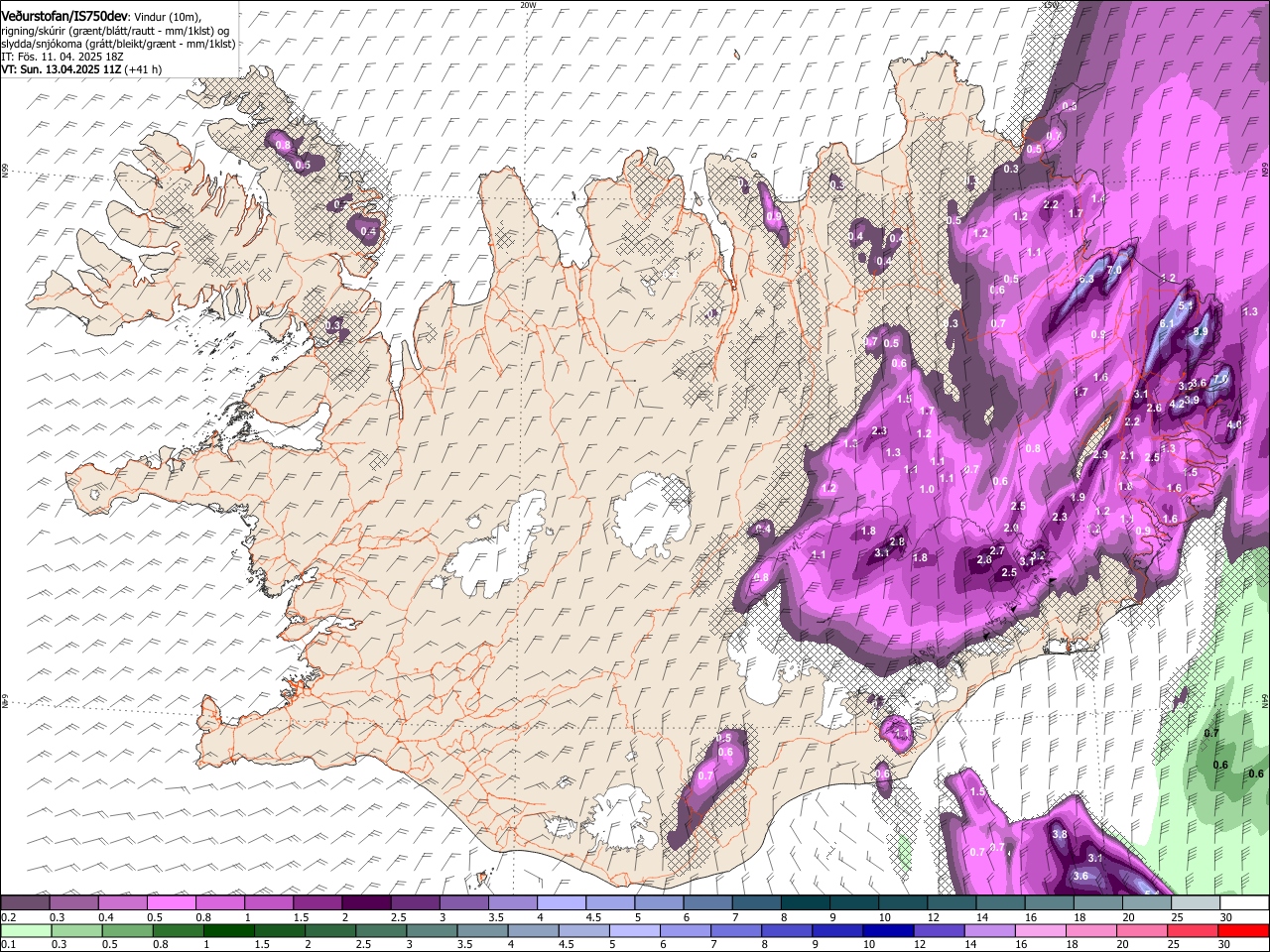This screenshot has width=1270, height=952.
Task: Click the 1.4 precipitation value on the map
Action: pos(1098,199)
